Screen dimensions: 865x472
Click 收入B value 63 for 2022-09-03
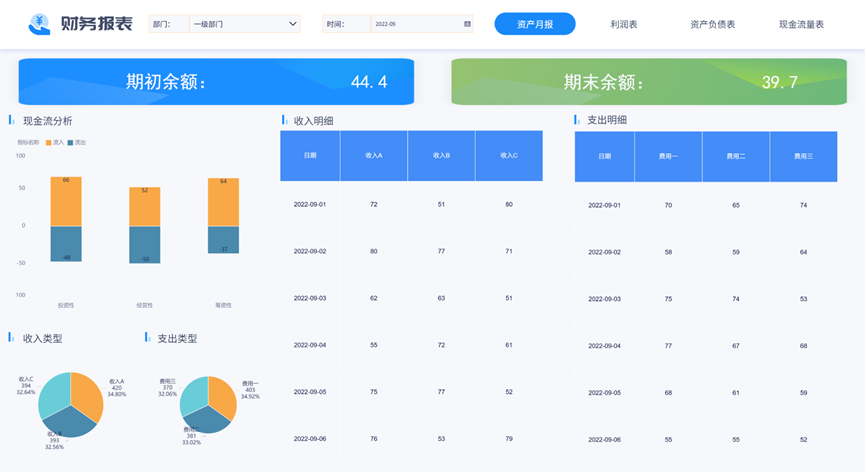pos(441,298)
